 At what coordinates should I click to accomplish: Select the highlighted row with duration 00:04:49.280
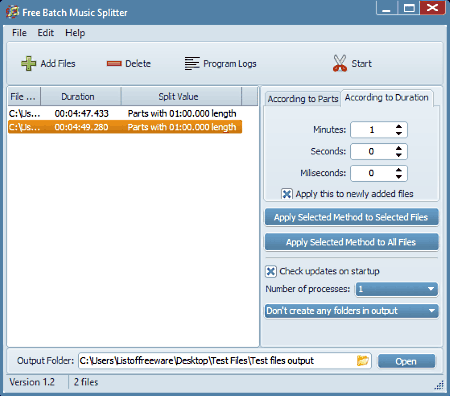125,127
